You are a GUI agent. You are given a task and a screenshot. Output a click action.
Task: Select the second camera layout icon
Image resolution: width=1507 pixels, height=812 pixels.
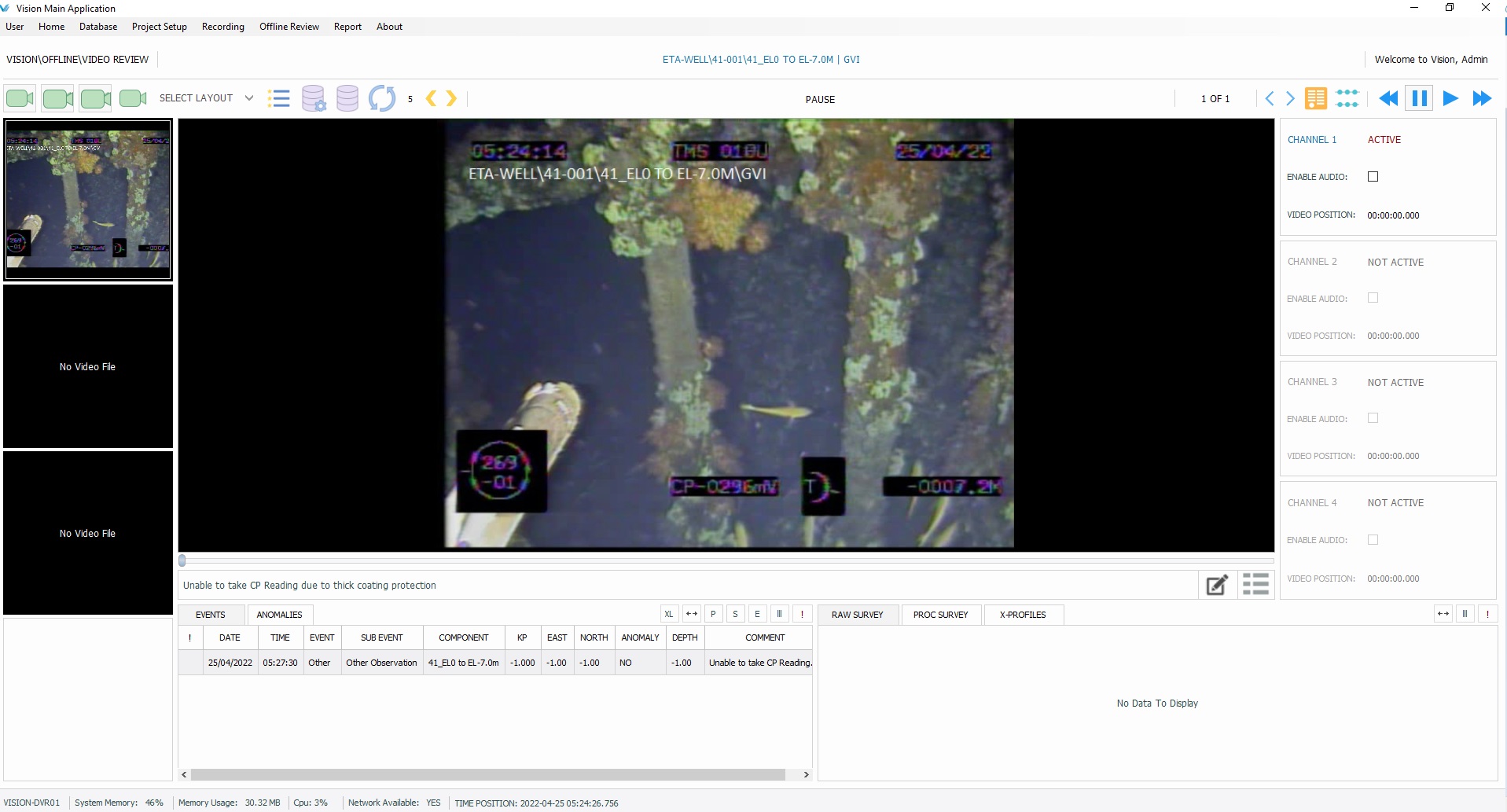57,98
